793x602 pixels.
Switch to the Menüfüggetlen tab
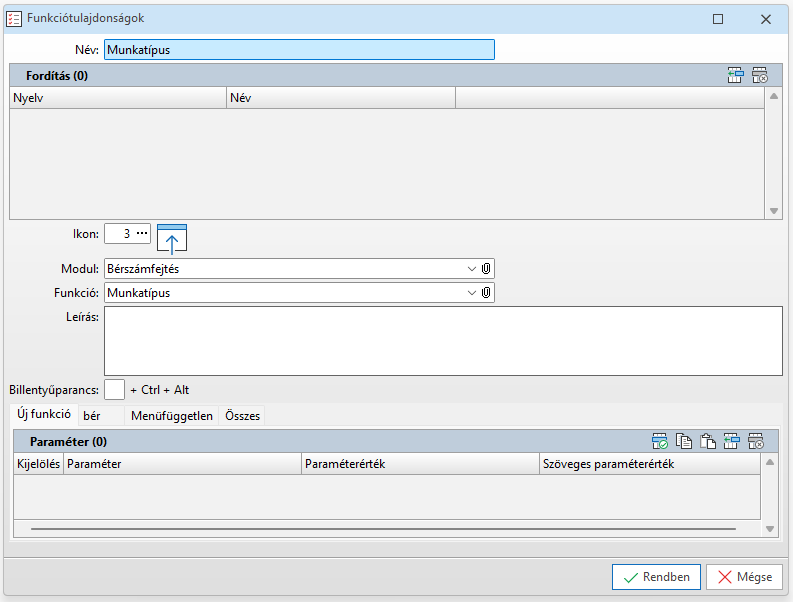point(172,416)
